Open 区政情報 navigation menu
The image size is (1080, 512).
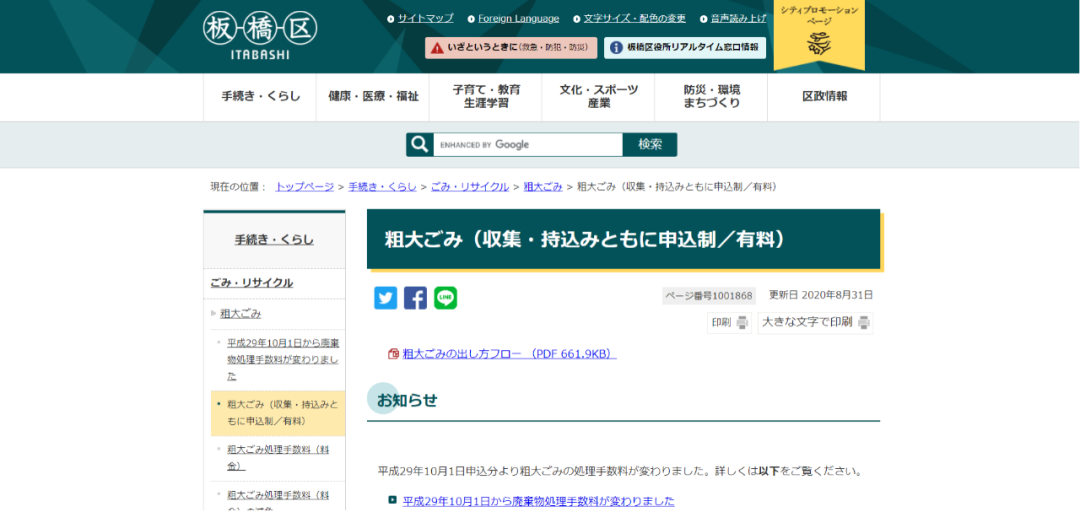point(824,97)
